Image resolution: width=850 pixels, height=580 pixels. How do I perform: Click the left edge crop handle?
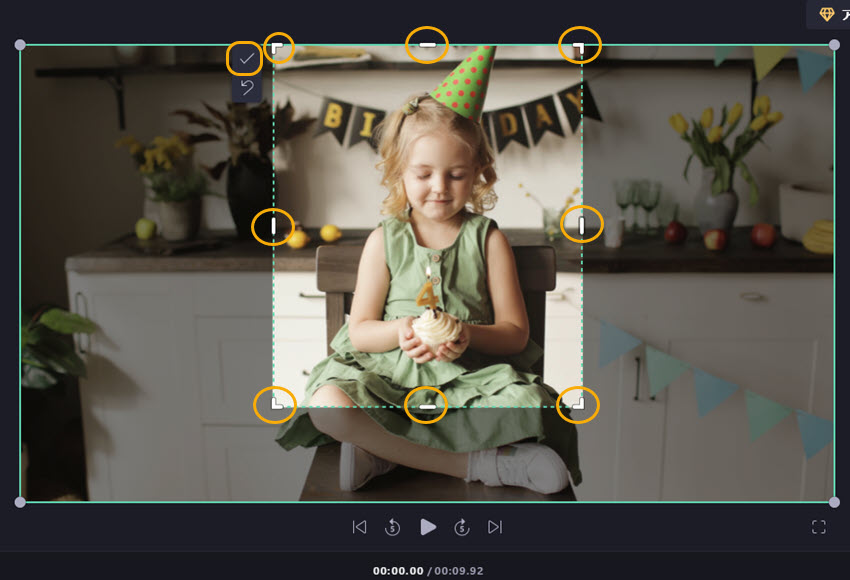click(273, 226)
